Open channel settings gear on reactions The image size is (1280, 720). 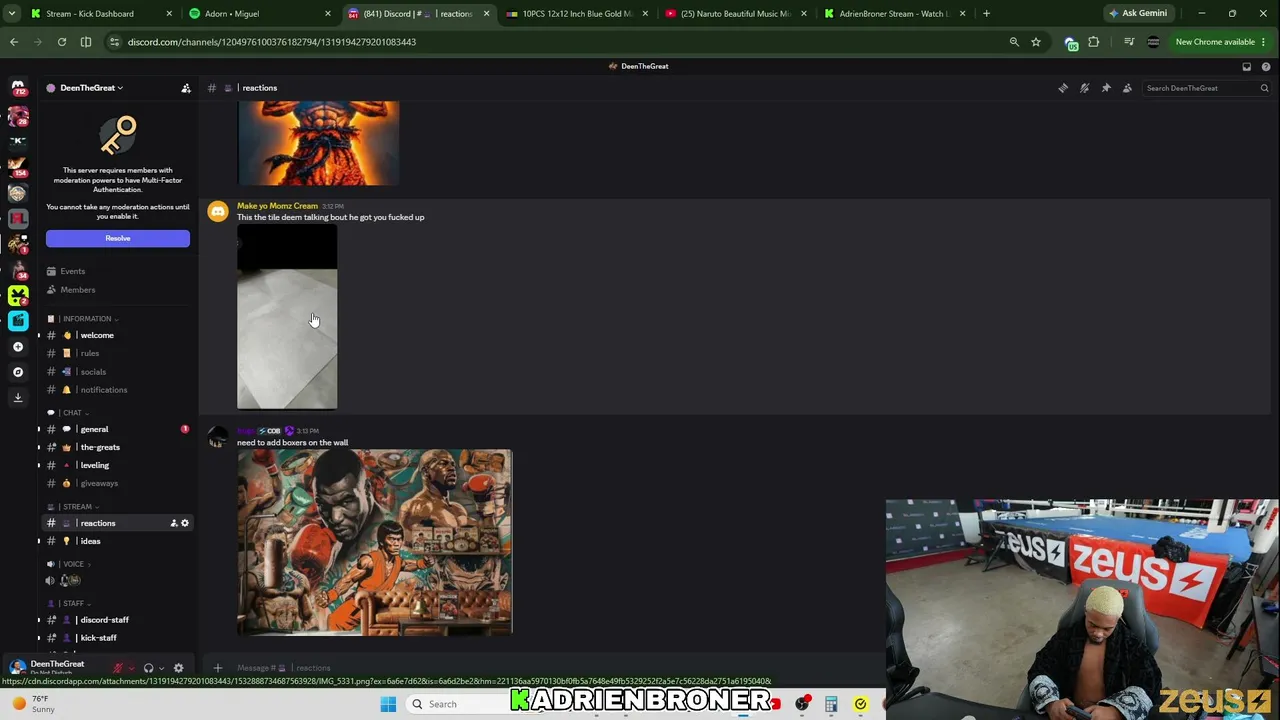[x=185, y=523]
